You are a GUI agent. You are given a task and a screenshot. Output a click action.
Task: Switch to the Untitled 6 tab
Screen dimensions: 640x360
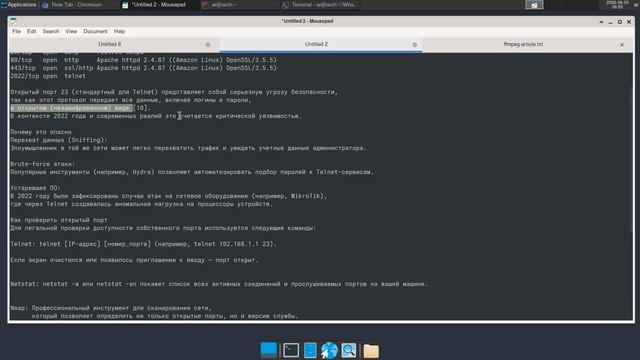coord(109,44)
